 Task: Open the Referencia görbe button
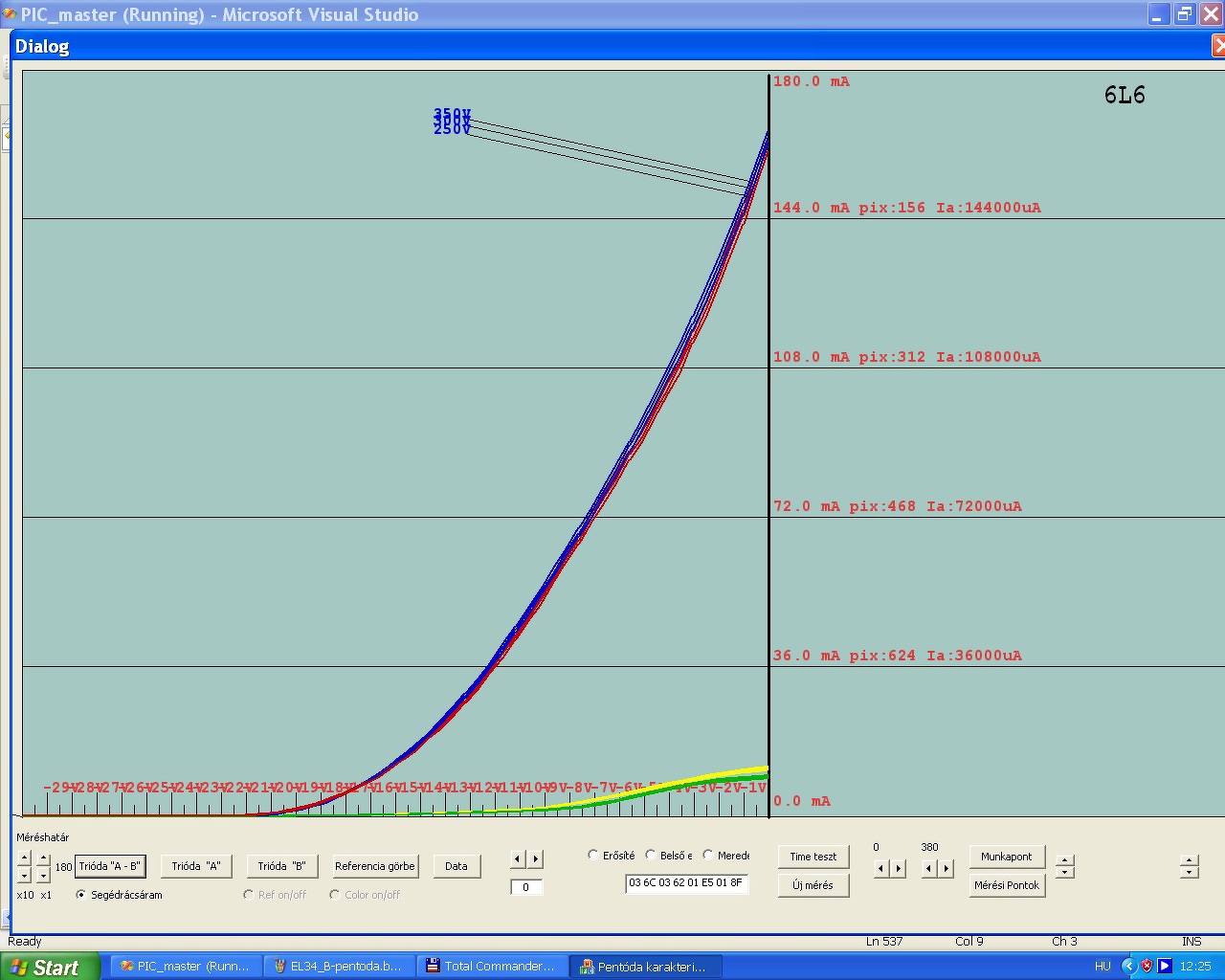[375, 866]
